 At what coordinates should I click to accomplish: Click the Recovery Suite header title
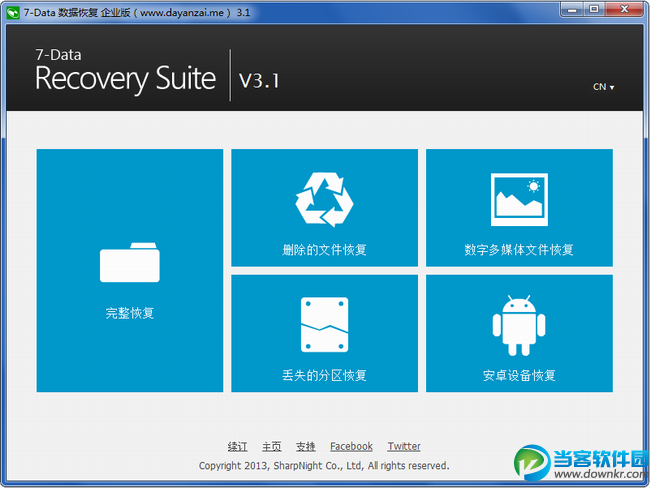(126, 79)
